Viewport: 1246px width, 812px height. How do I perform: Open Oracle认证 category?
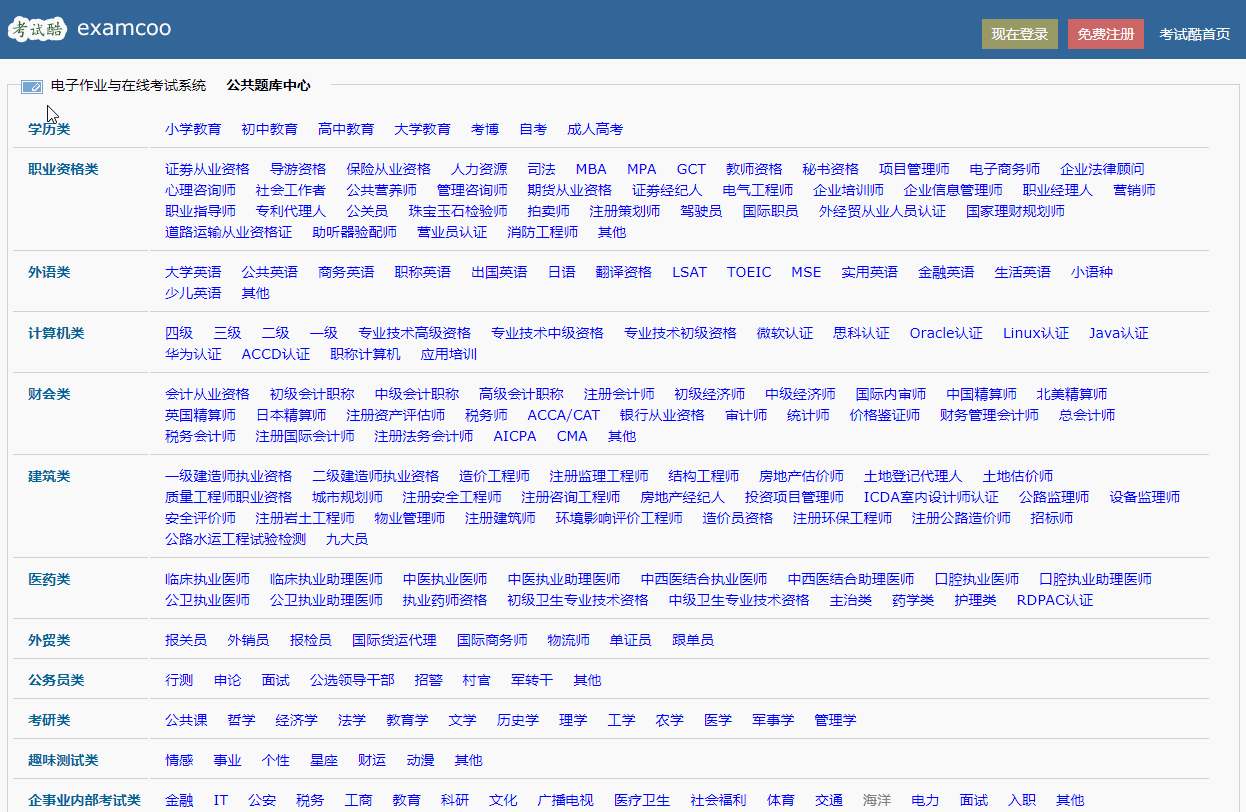(946, 333)
